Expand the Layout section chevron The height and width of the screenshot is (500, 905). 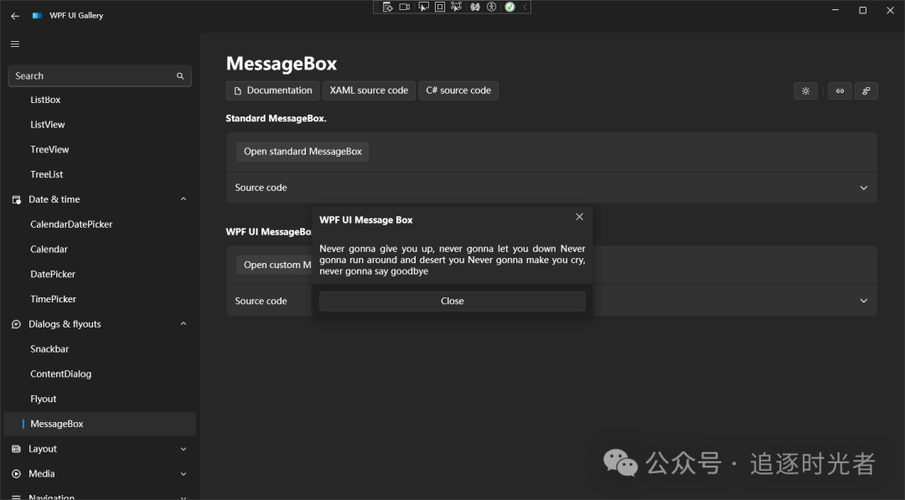tap(184, 449)
